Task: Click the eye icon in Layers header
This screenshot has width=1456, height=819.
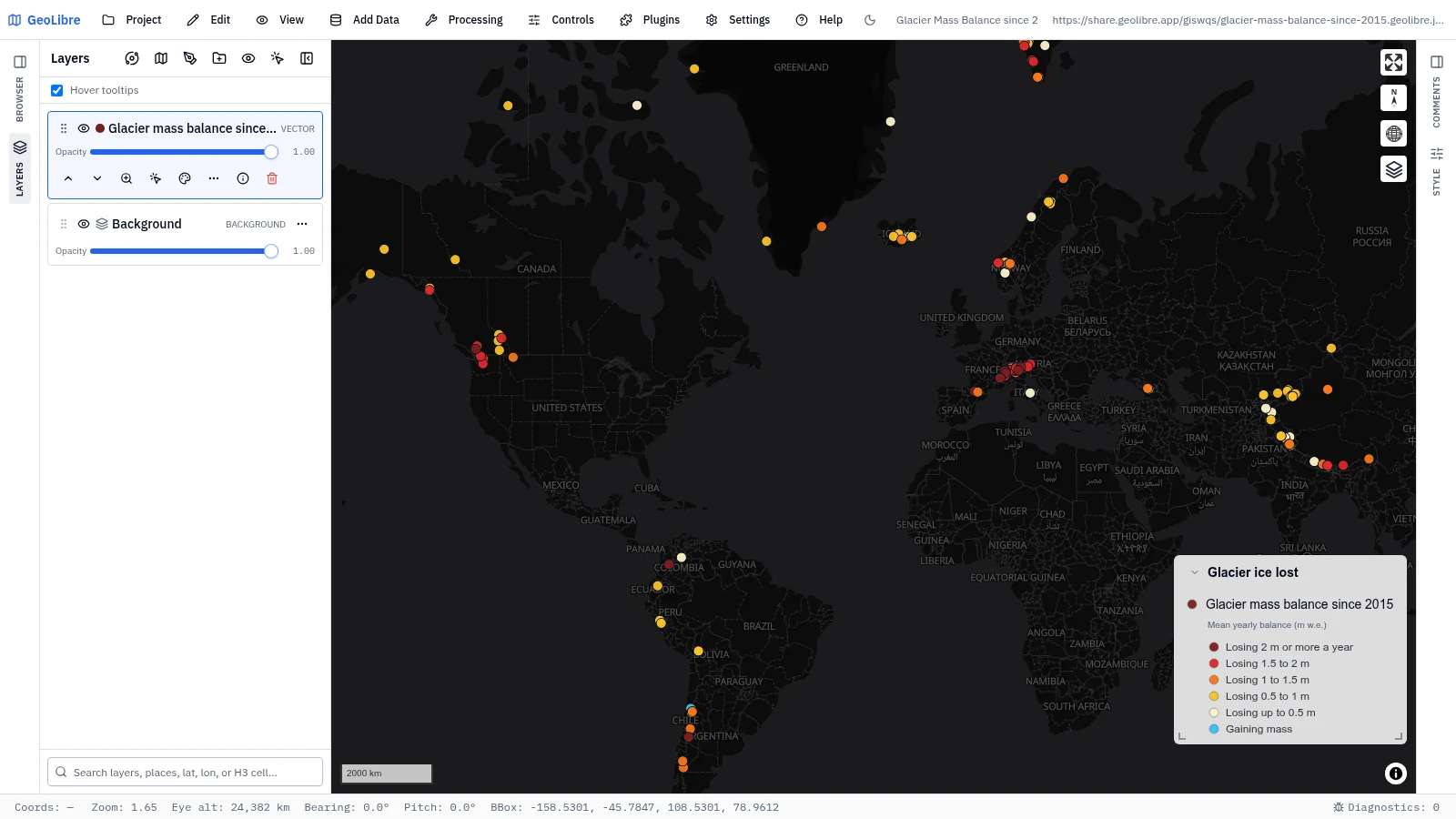Action: point(248,58)
